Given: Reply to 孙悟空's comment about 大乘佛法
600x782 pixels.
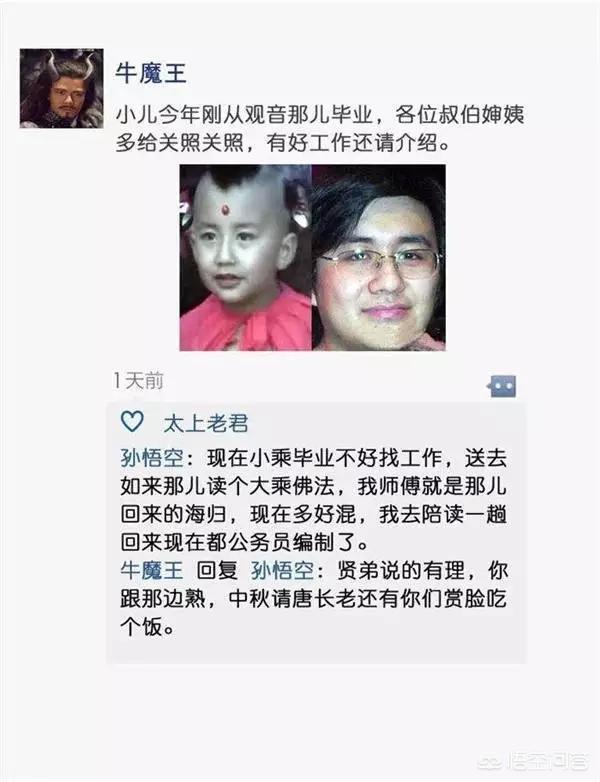Looking at the screenshot, I should pyautogui.click(x=314, y=500).
